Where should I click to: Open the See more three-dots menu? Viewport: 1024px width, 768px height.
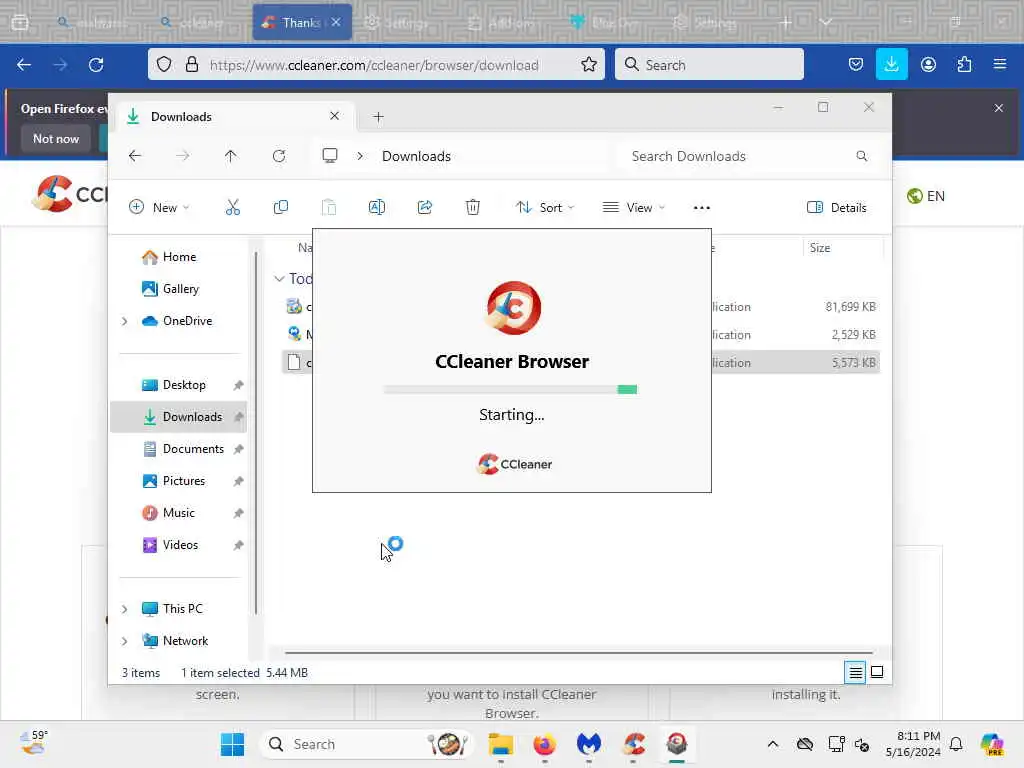701,208
